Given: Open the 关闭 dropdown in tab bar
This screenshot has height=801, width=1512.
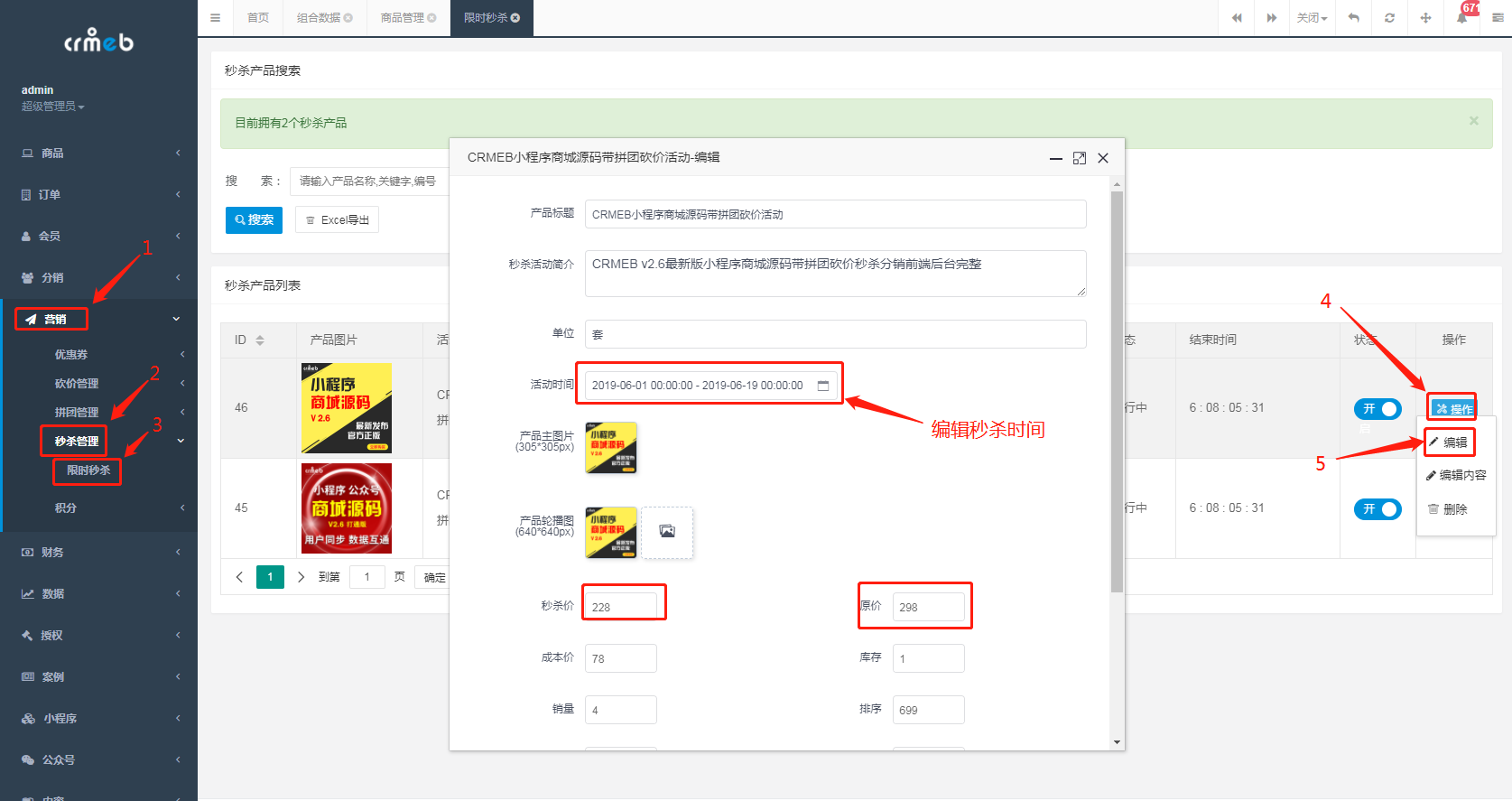Looking at the screenshot, I should 1312,17.
